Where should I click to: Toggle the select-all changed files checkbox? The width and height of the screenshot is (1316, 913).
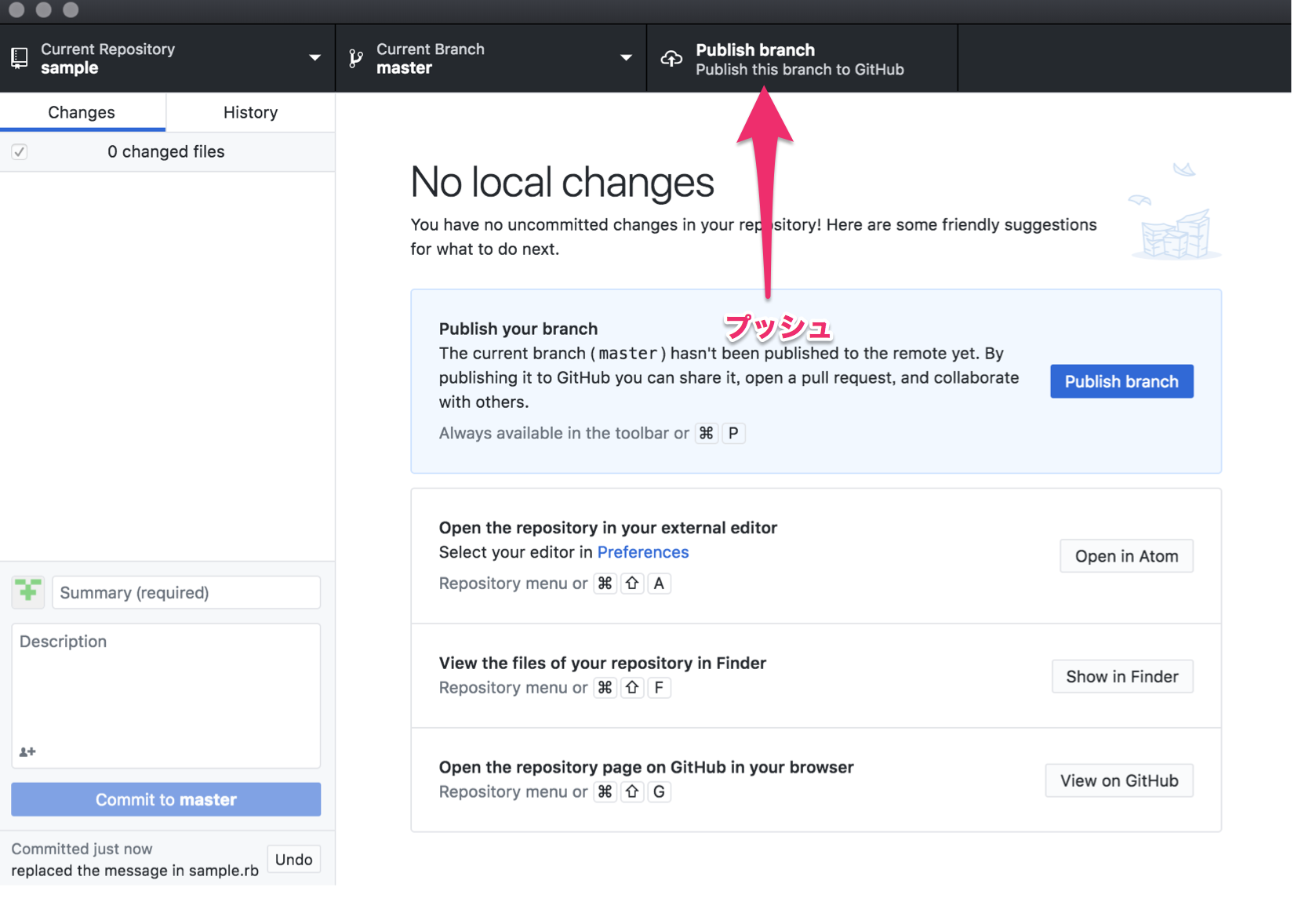[20, 151]
